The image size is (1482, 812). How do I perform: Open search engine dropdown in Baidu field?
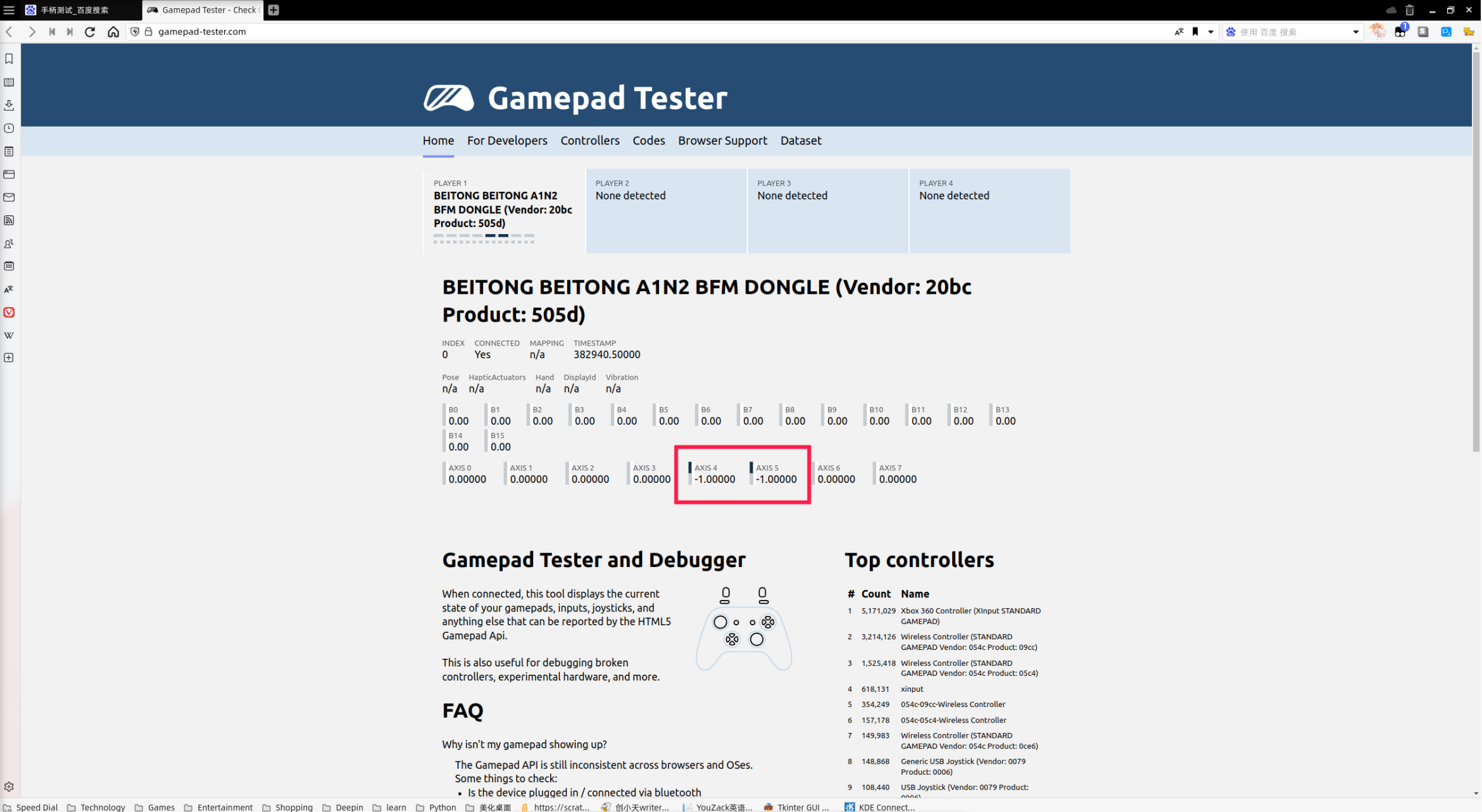[1355, 32]
